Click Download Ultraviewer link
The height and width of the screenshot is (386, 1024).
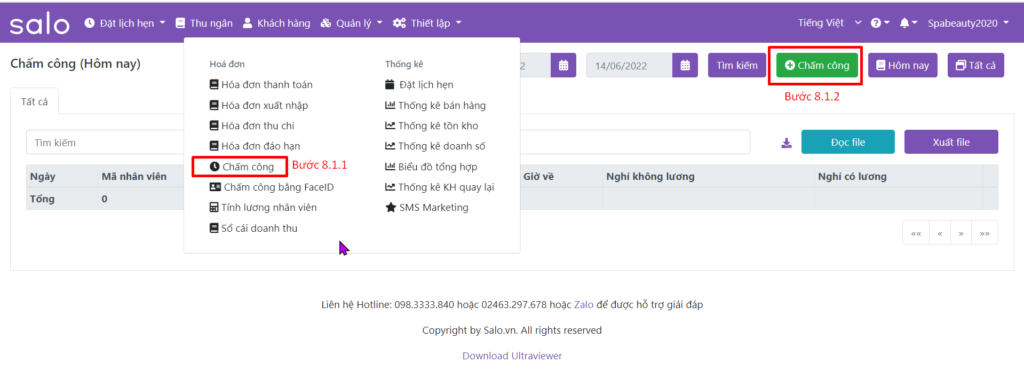512,356
